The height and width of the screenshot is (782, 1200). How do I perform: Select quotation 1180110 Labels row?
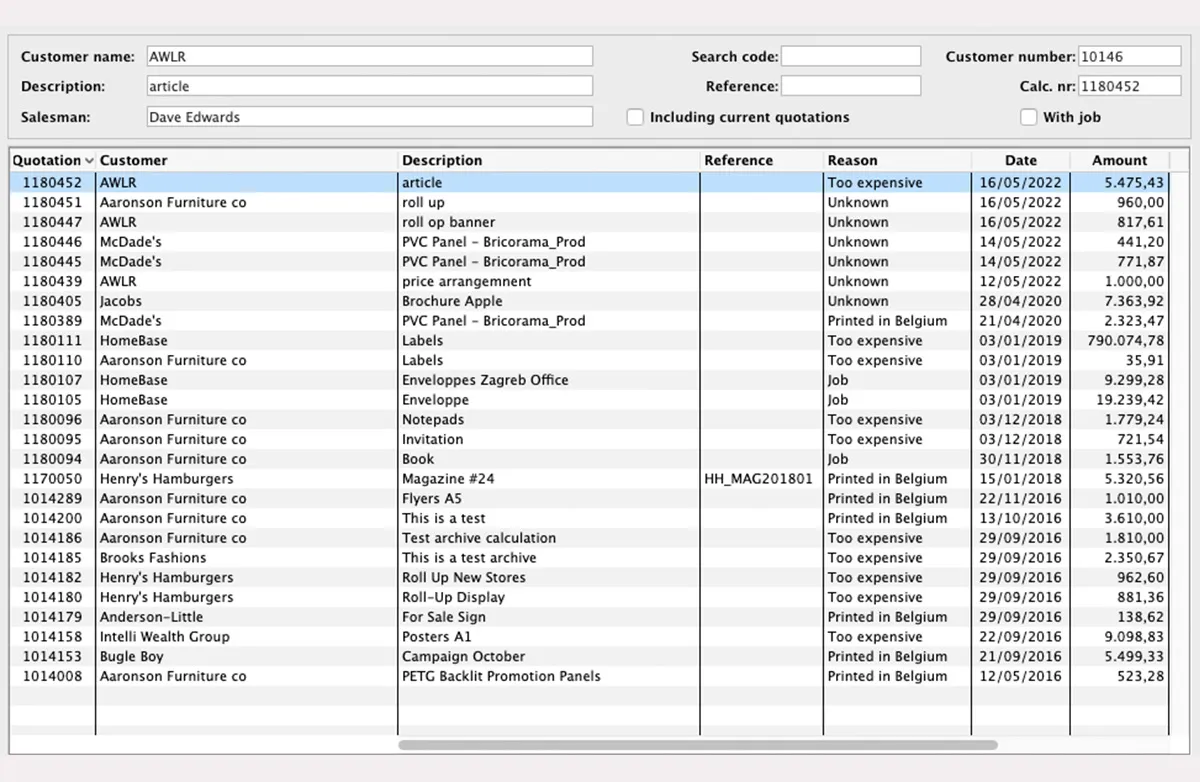(589, 360)
